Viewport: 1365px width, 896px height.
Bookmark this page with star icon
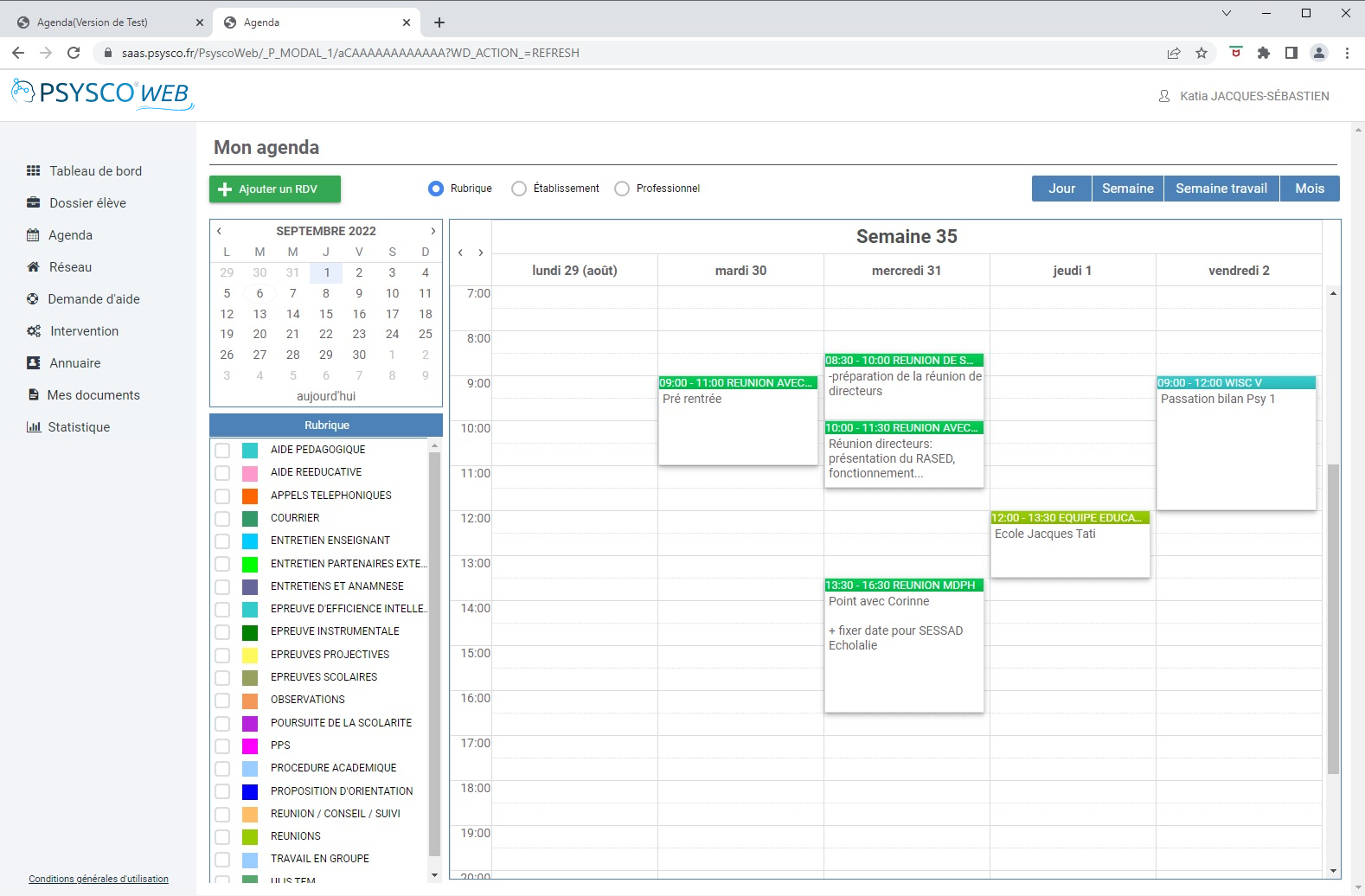click(1202, 53)
